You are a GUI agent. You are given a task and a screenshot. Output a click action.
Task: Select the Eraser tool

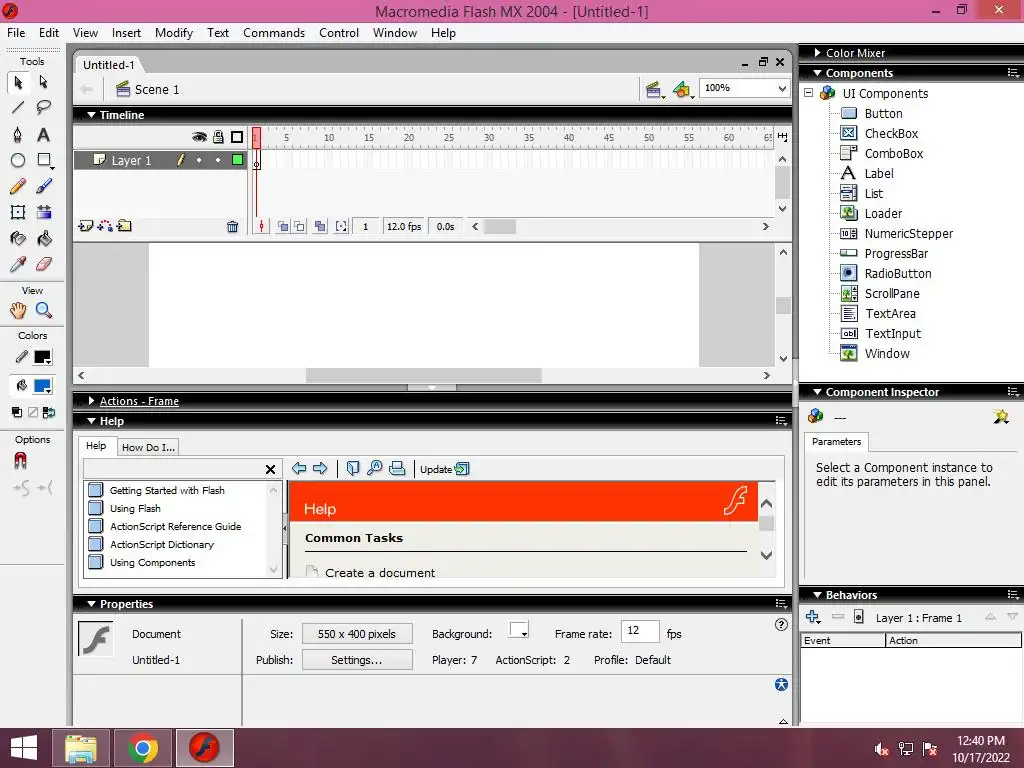[44, 264]
